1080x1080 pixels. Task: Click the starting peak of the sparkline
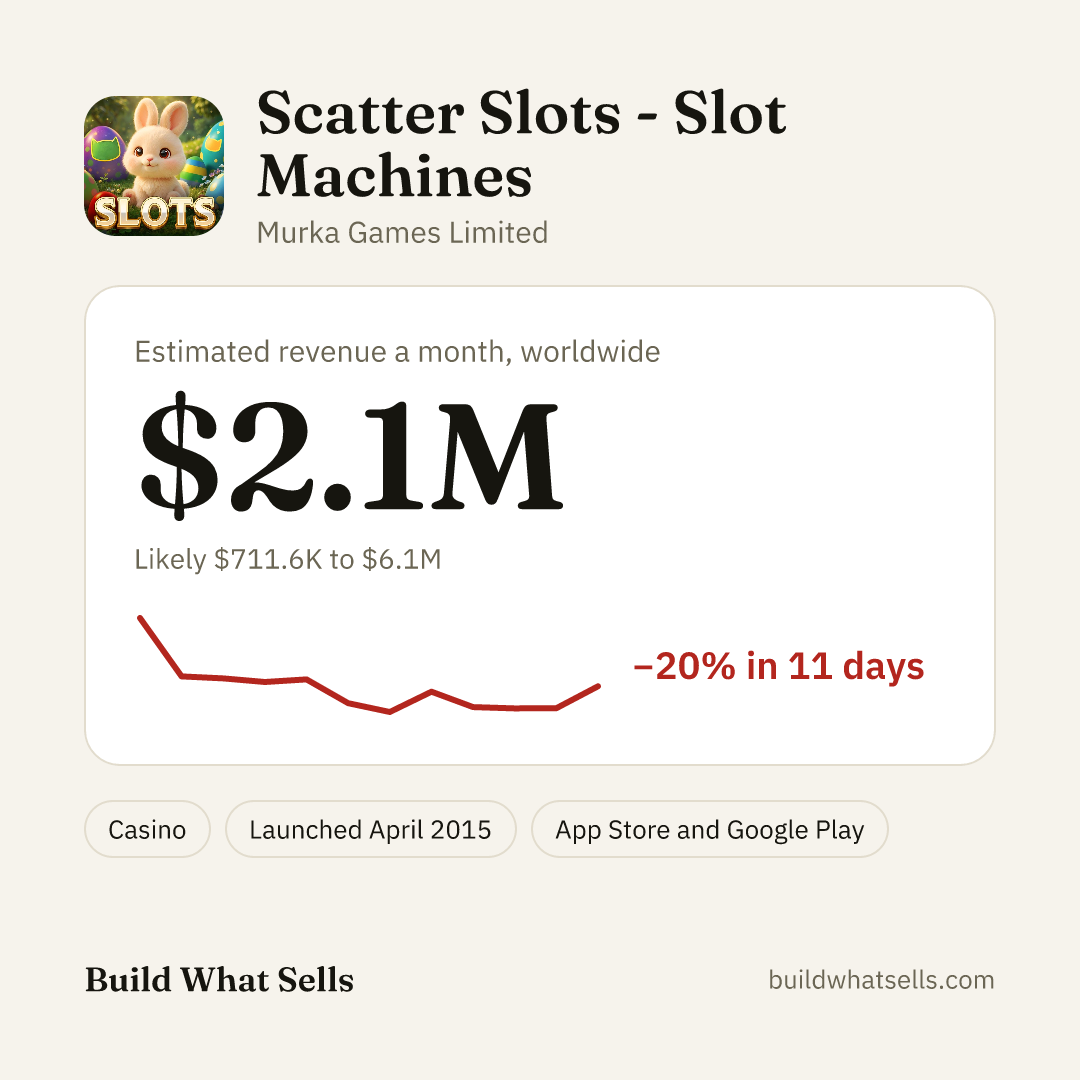pyautogui.click(x=141, y=618)
